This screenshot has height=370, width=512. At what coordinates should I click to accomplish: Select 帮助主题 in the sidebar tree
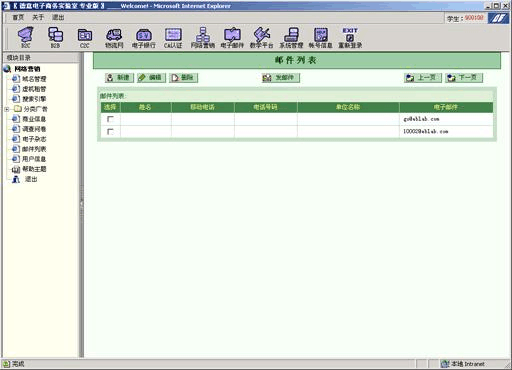(34, 169)
